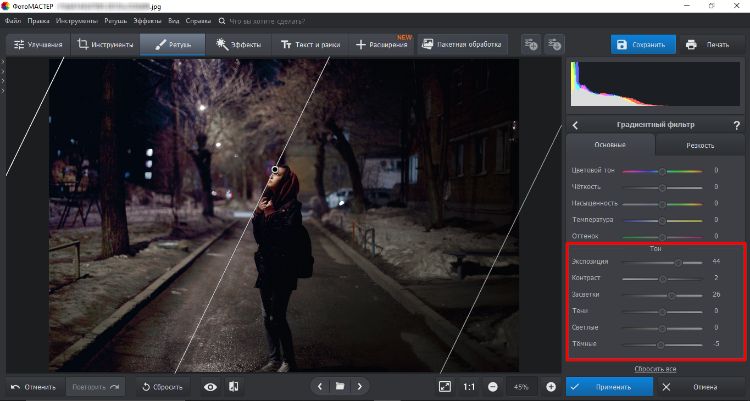
Task: Open the Инструменты menu
Action: click(78, 20)
